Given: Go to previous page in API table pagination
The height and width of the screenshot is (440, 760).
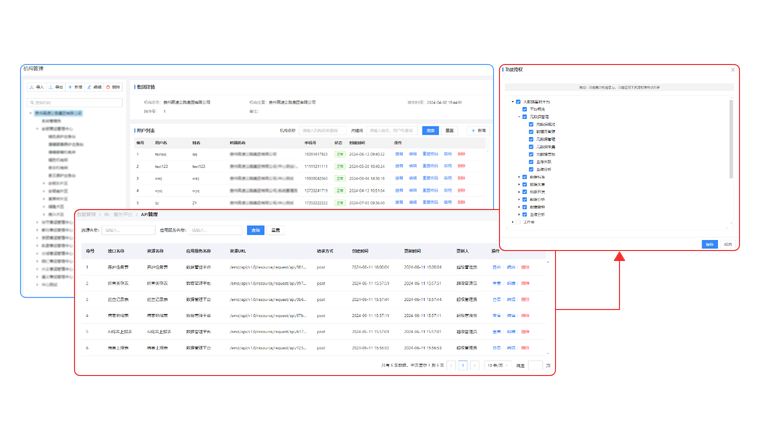Looking at the screenshot, I should pyautogui.click(x=451, y=366).
